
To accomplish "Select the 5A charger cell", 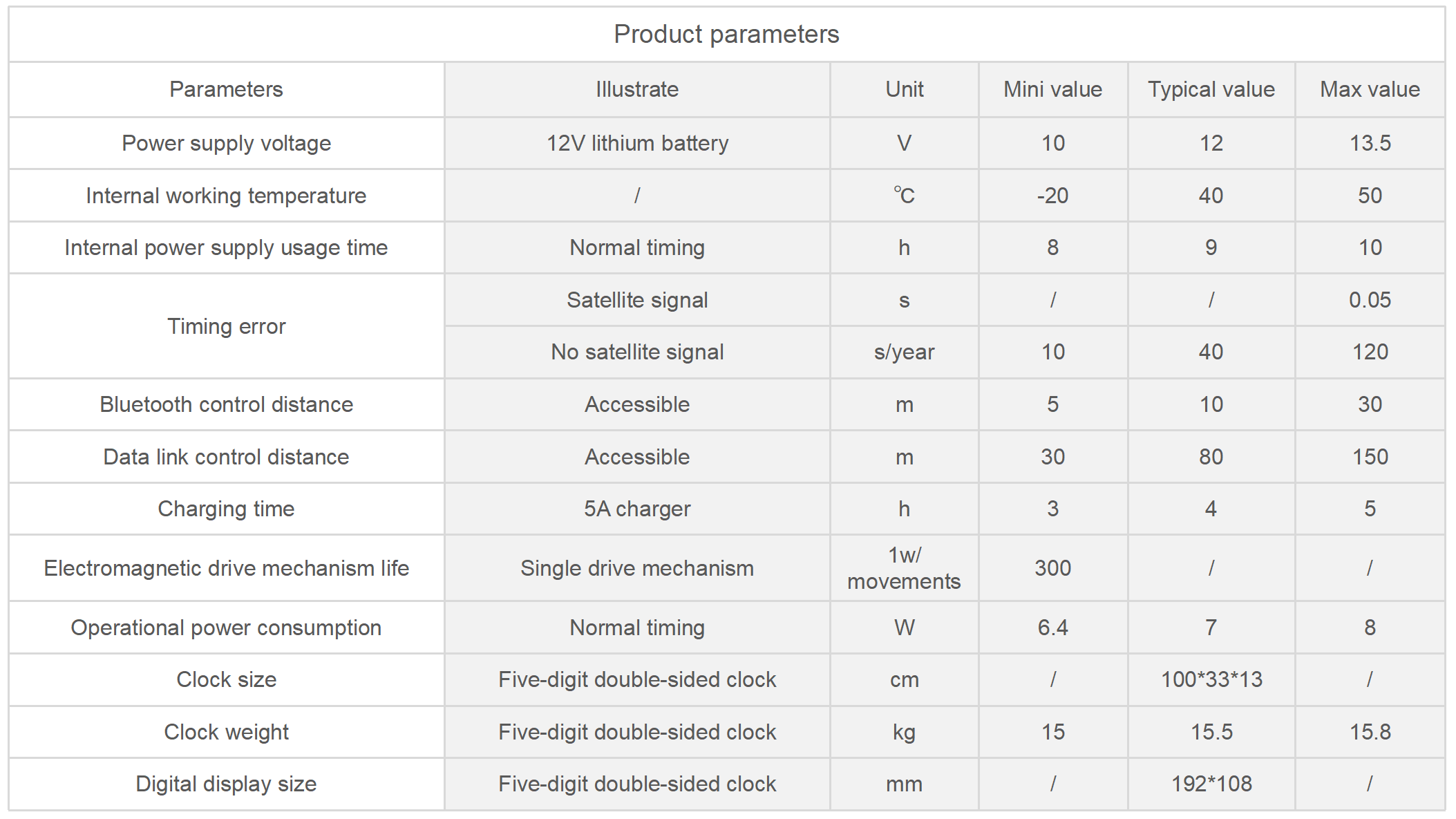I will tap(637, 509).
